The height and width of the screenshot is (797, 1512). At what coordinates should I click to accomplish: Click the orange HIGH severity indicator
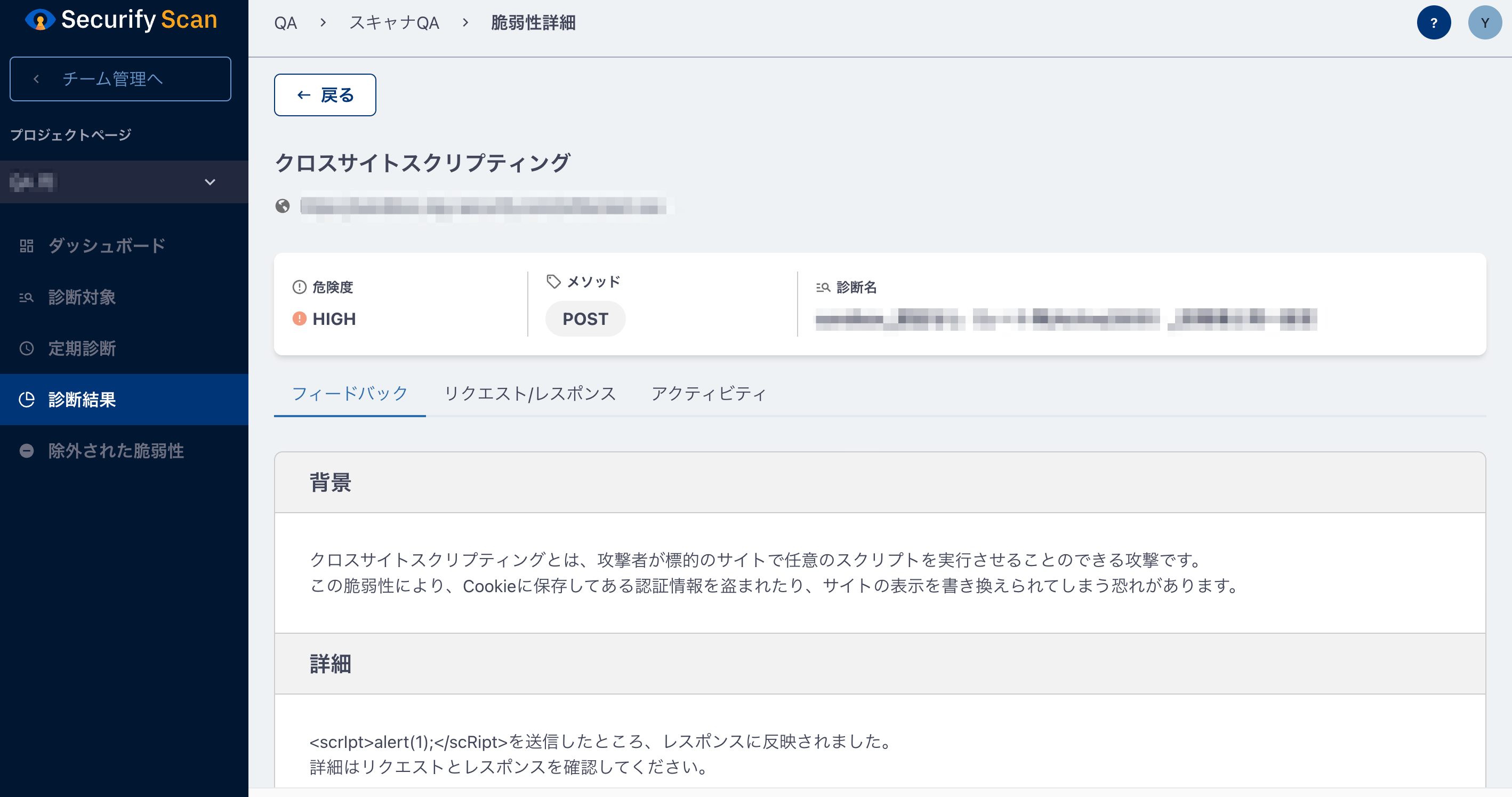pyautogui.click(x=299, y=318)
